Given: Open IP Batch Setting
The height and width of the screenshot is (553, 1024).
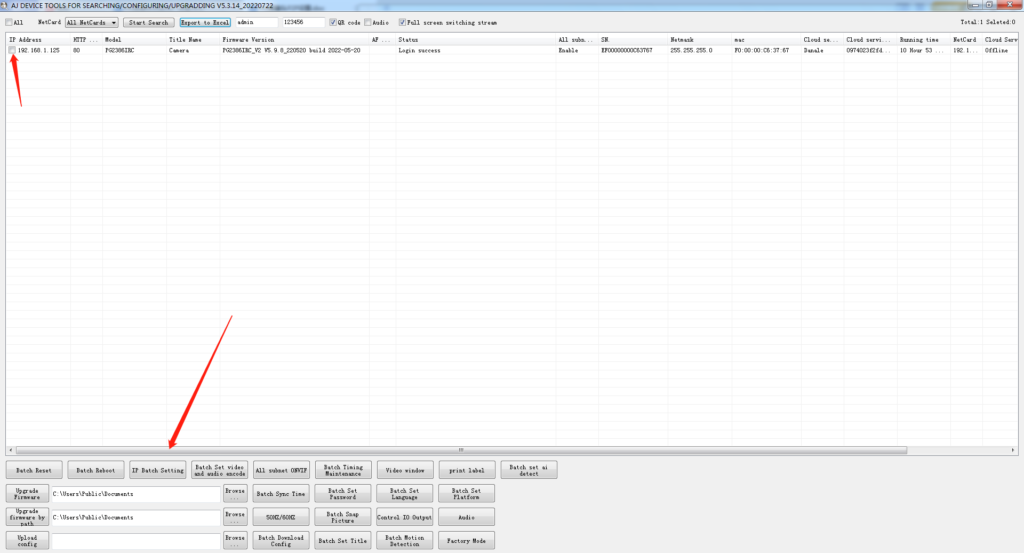Looking at the screenshot, I should coord(158,470).
